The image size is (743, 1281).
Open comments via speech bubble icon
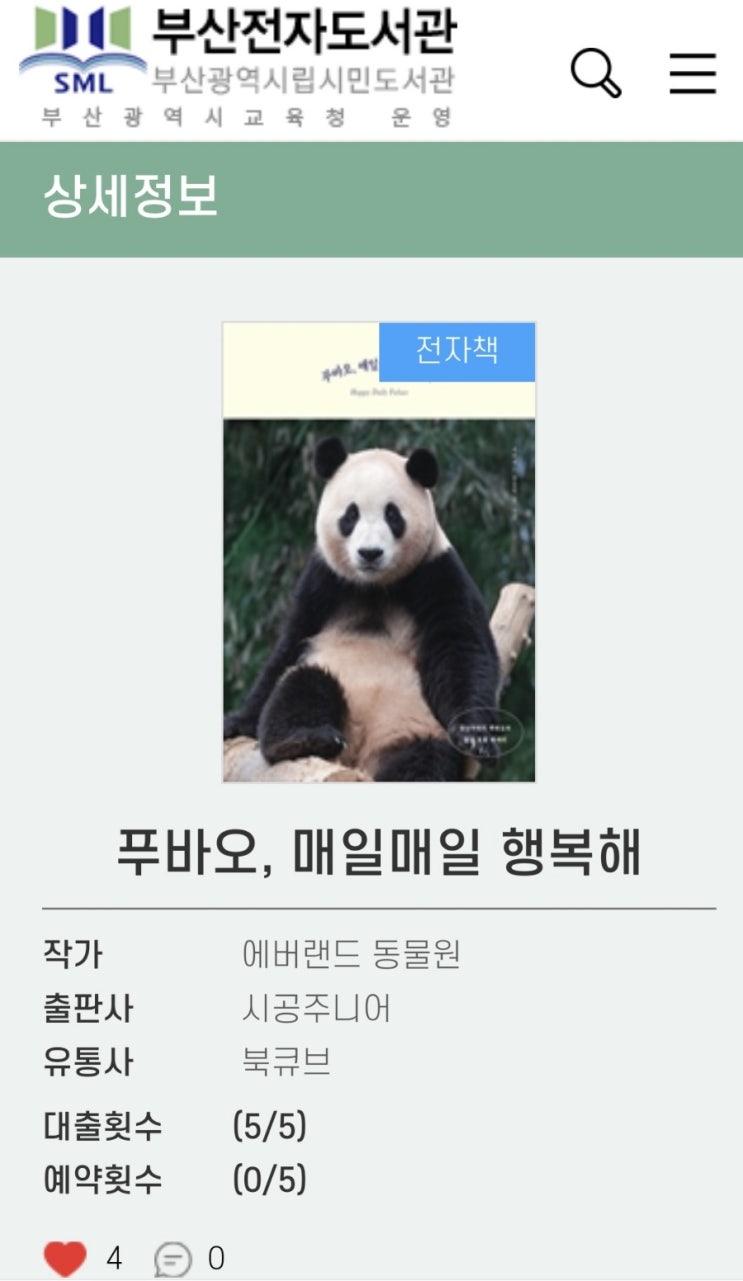[x=173, y=1259]
